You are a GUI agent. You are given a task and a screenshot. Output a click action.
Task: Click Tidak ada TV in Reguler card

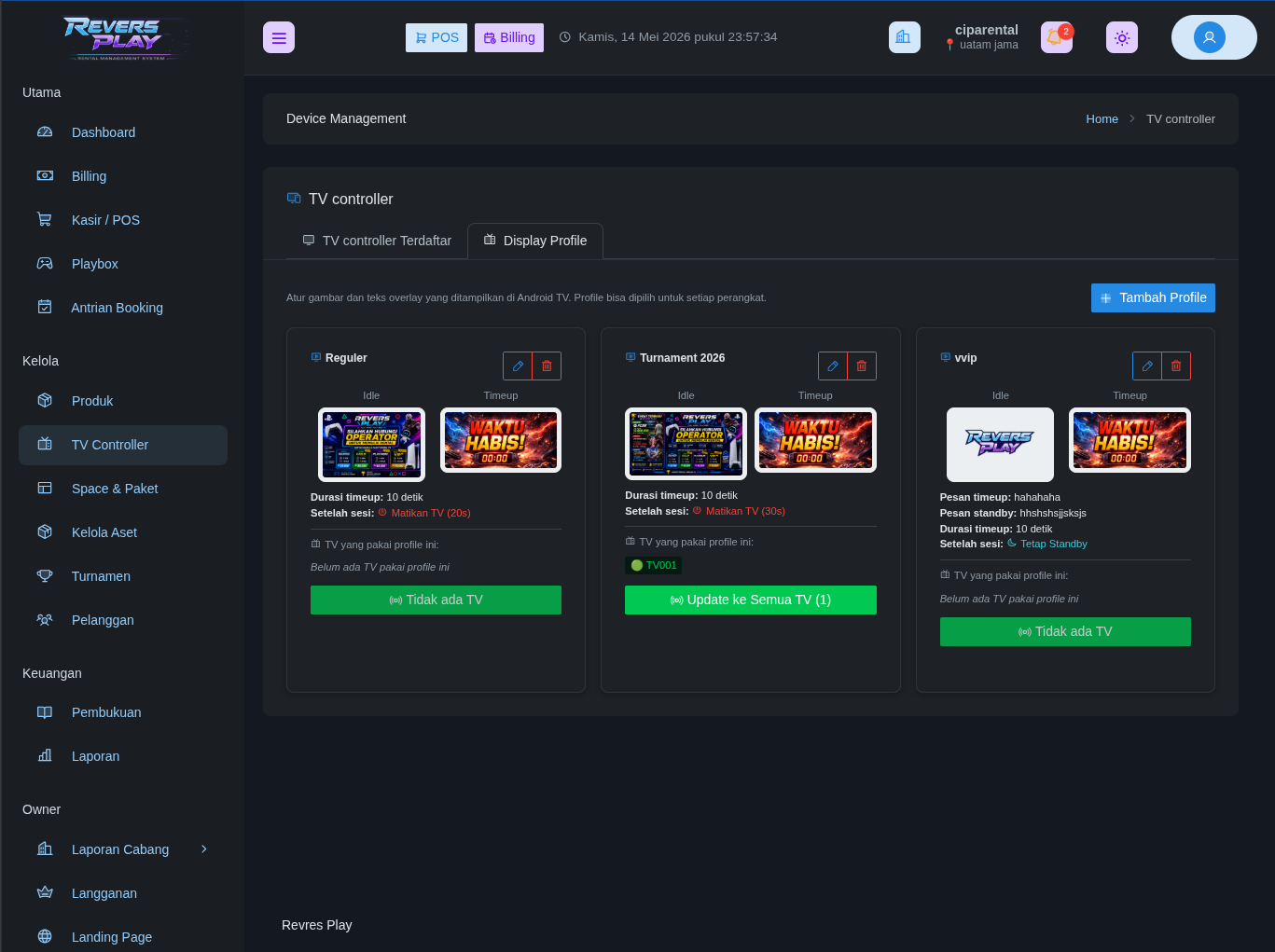click(436, 600)
